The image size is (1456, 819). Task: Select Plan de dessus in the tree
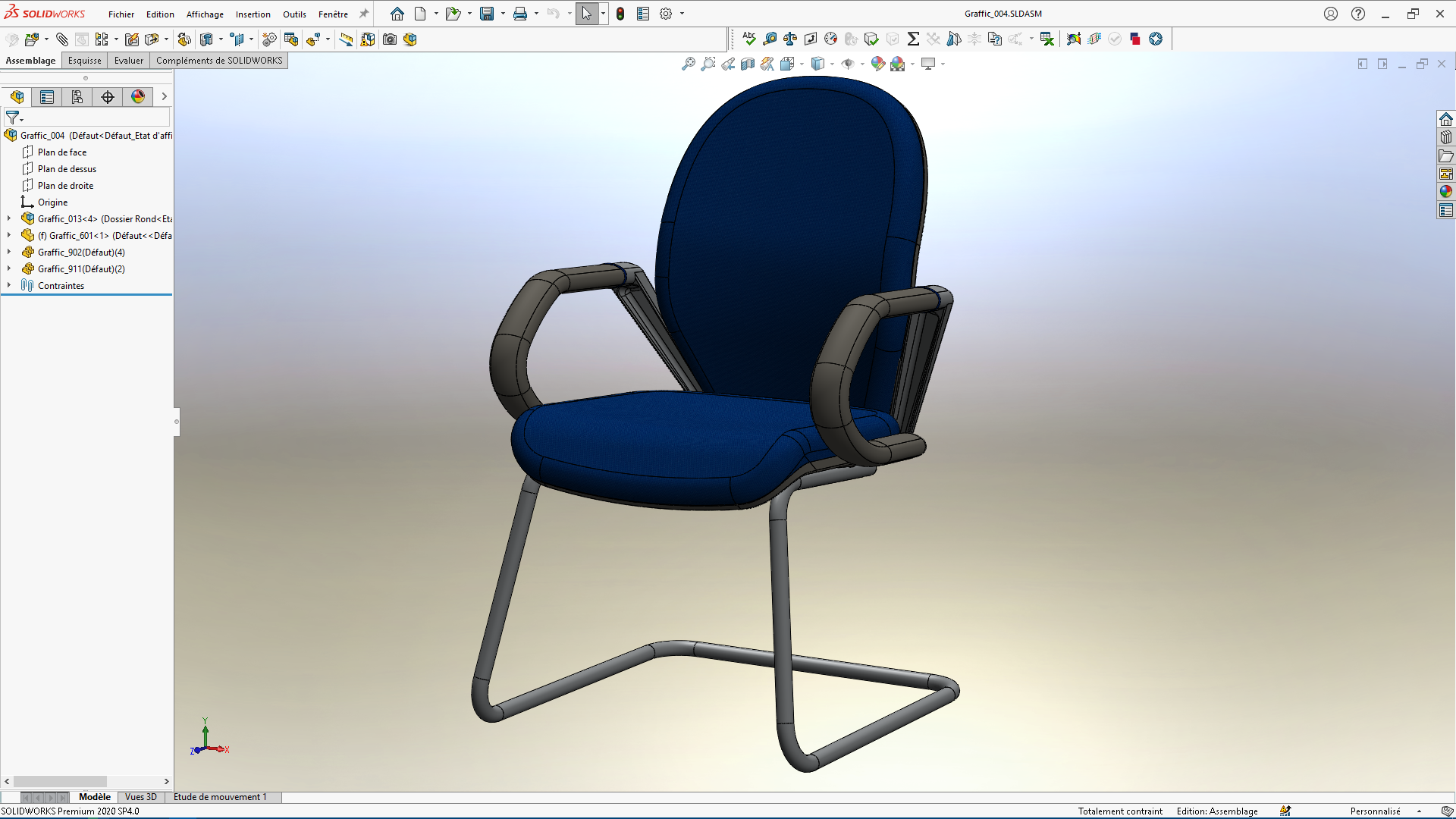[67, 169]
